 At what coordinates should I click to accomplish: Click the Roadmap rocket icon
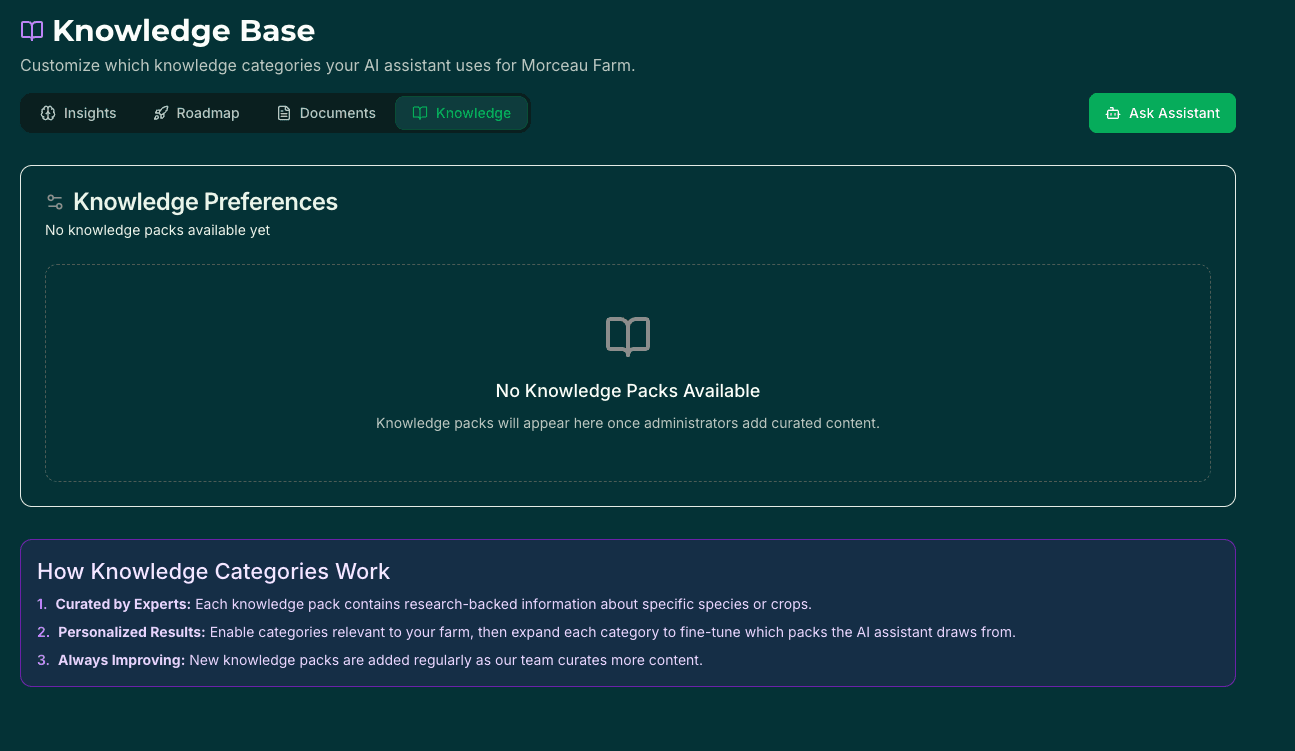(161, 113)
